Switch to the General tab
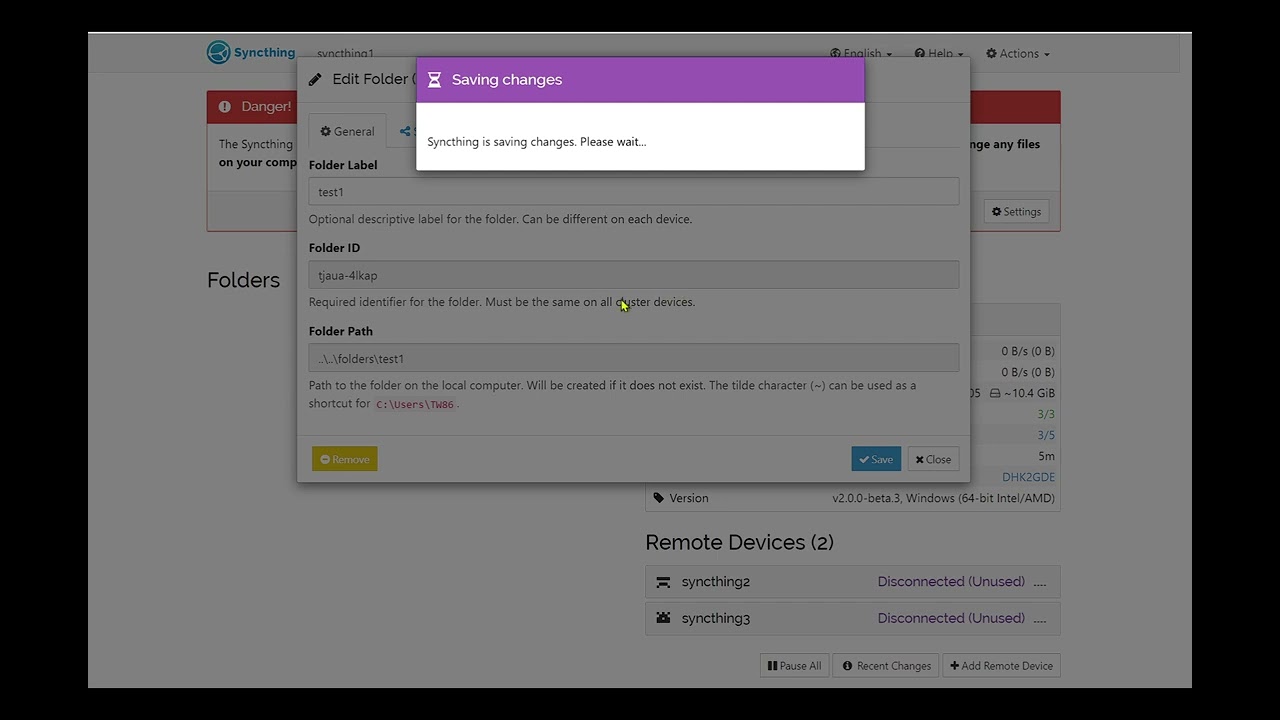Image resolution: width=1280 pixels, height=720 pixels. click(347, 131)
